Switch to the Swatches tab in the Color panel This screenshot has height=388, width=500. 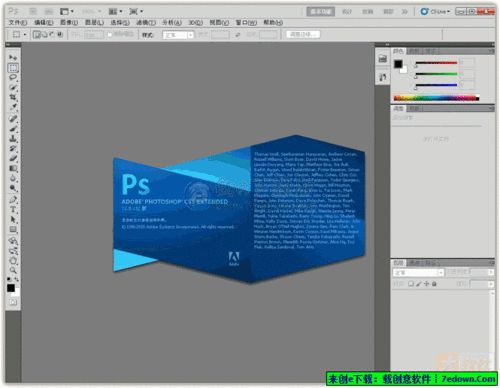414,51
